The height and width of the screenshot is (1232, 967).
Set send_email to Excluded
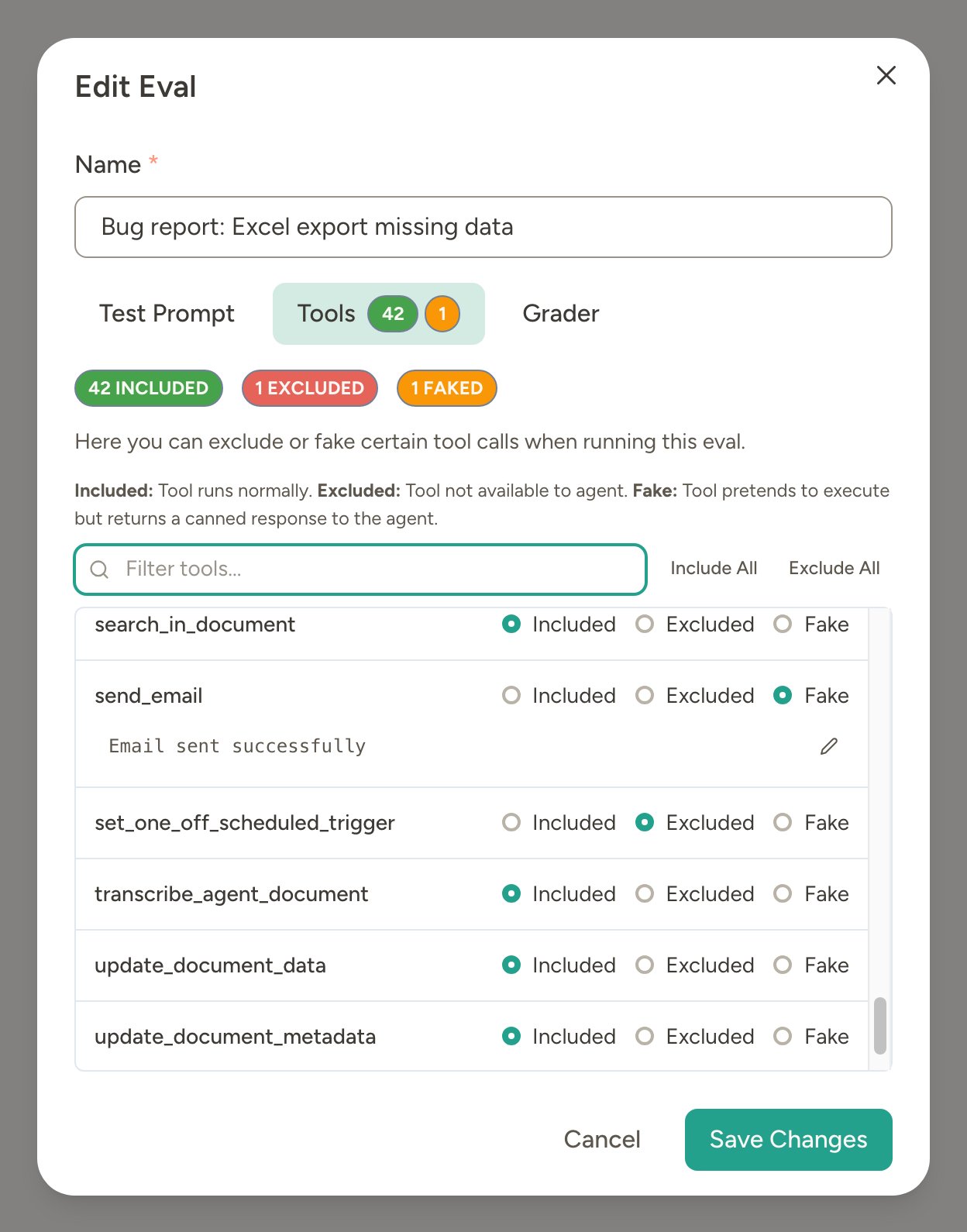(645, 695)
